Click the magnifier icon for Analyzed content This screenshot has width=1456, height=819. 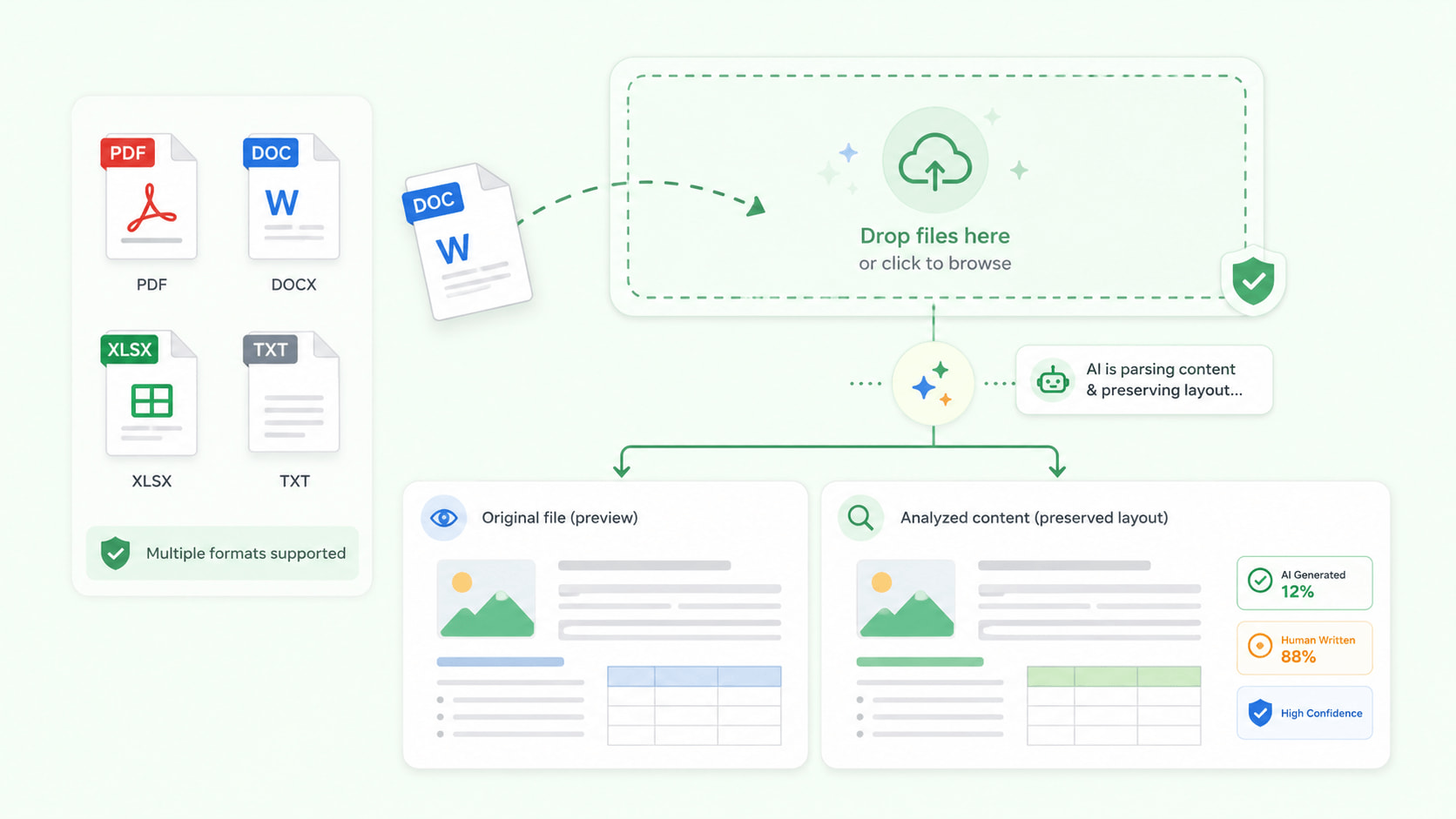coord(860,517)
